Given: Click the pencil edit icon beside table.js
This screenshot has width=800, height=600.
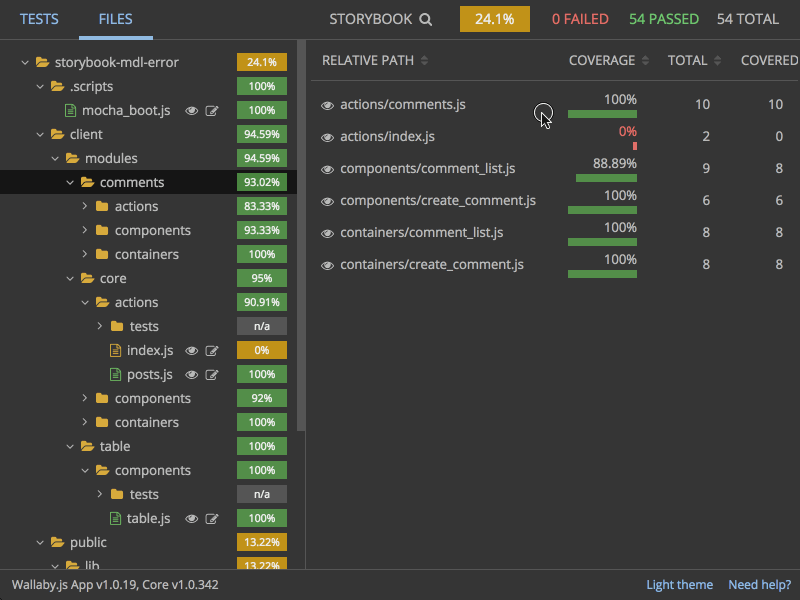Looking at the screenshot, I should [210, 518].
